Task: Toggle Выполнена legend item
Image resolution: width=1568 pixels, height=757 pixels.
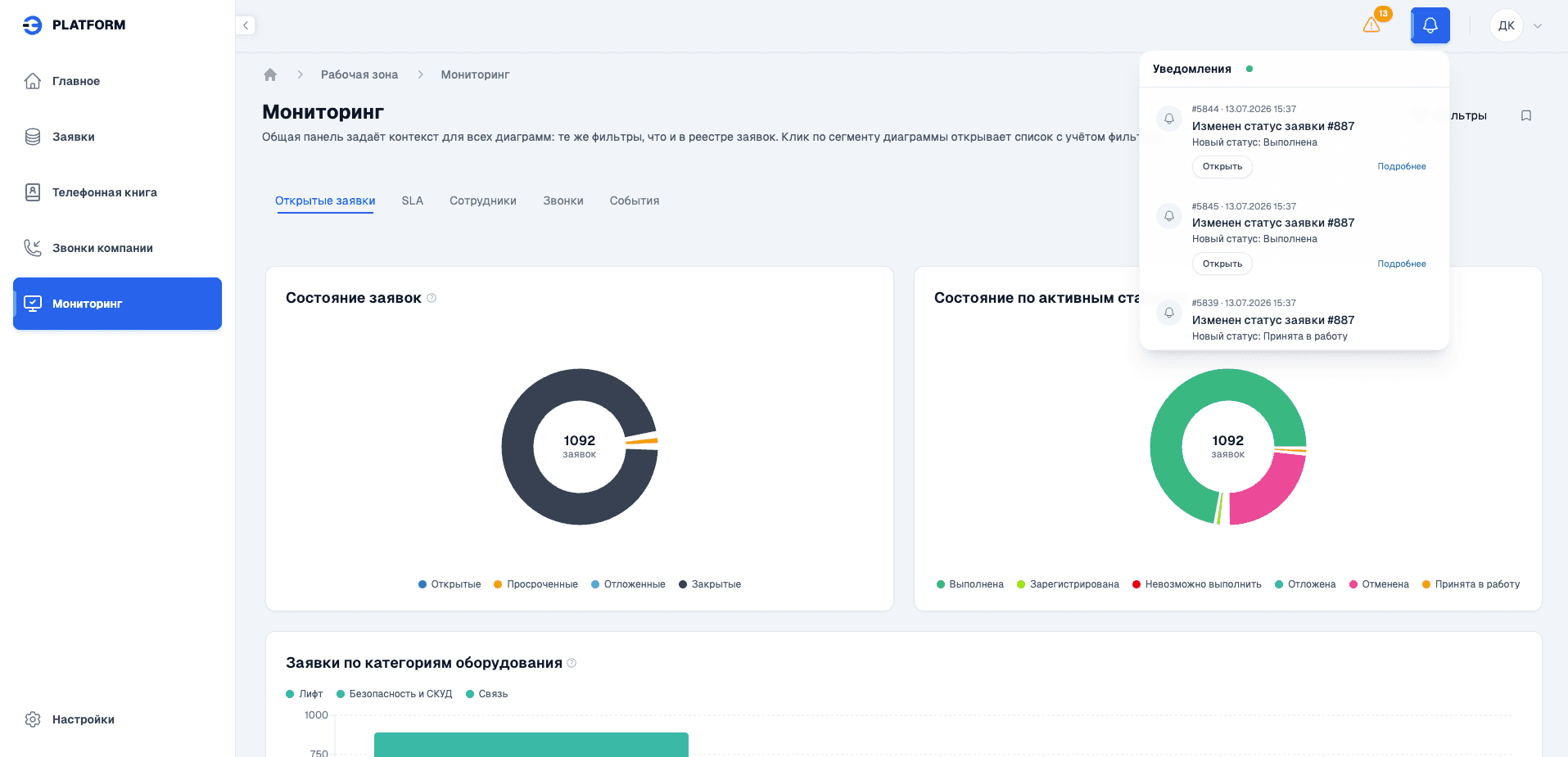Action: tap(970, 584)
